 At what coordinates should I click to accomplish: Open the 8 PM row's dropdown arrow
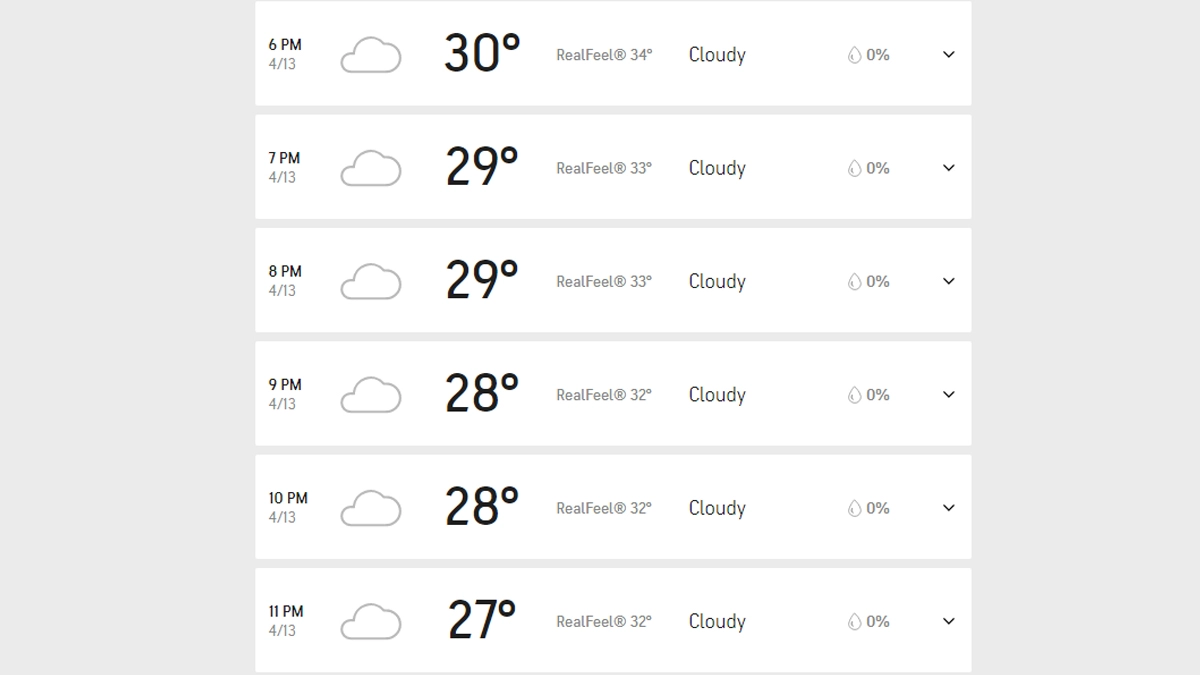(949, 281)
